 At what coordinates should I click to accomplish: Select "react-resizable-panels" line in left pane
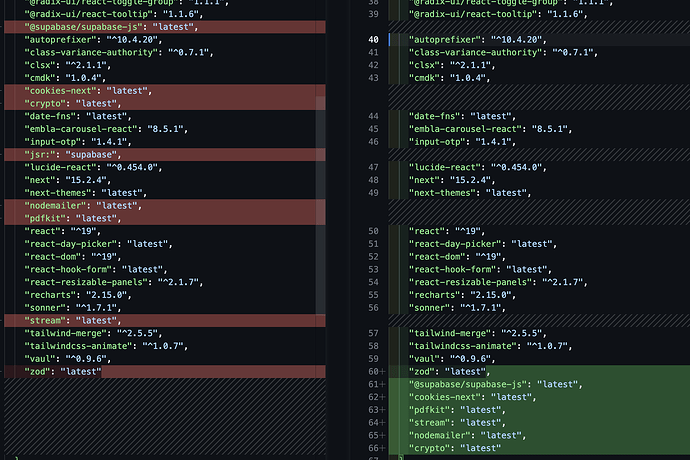click(165, 282)
